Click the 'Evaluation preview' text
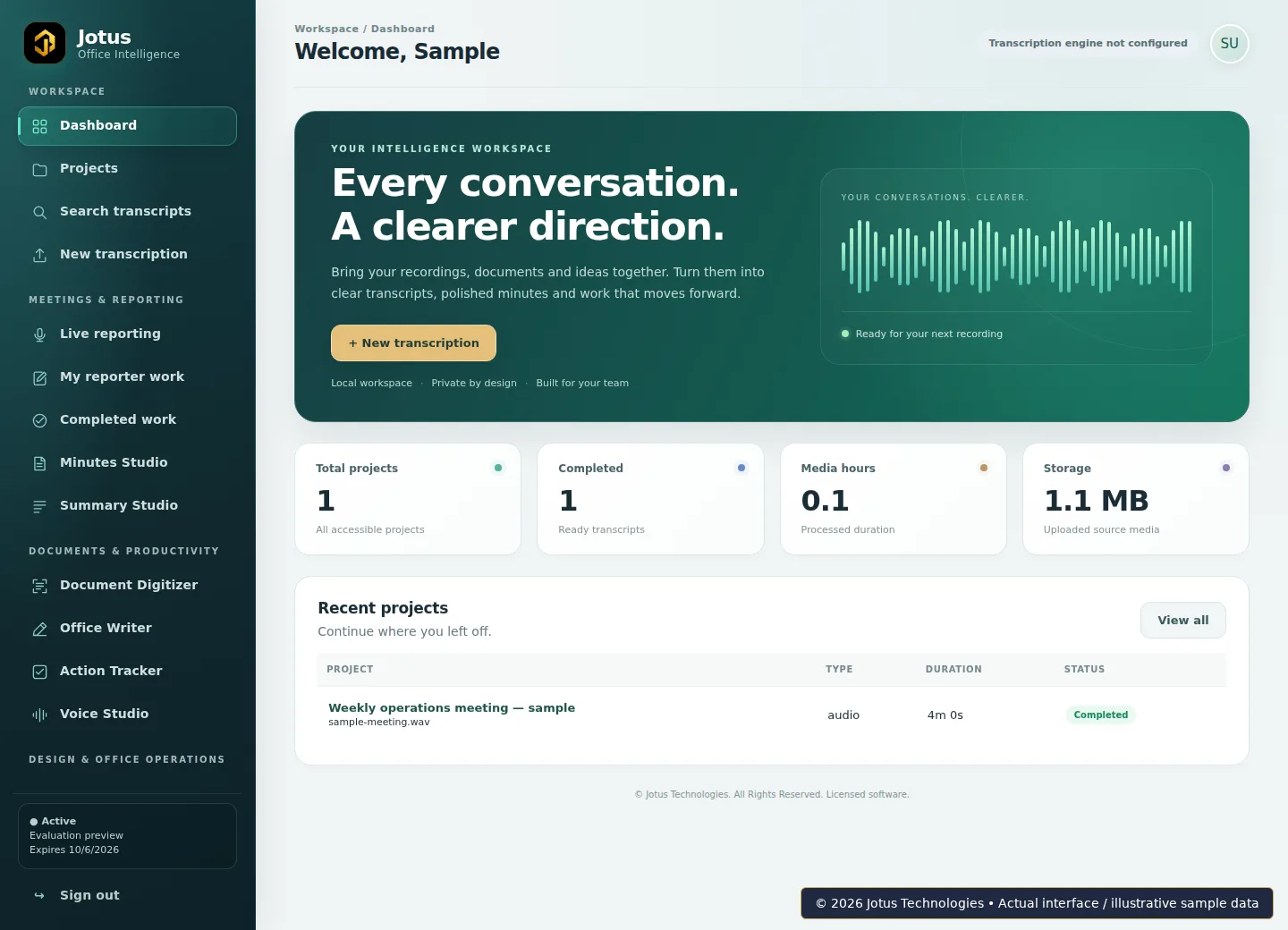Image resolution: width=1288 pixels, height=930 pixels. 76,835
